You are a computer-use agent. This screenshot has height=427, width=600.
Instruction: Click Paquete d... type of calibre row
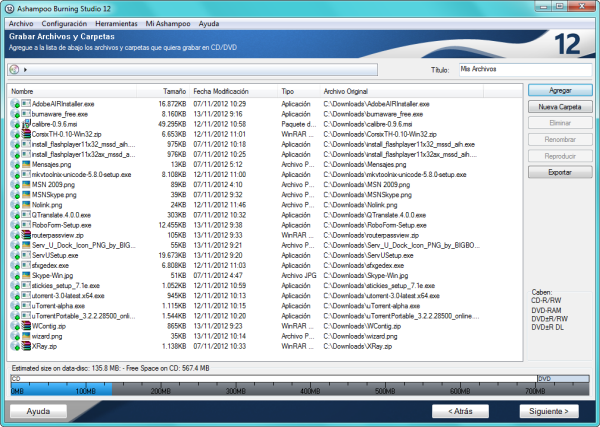coord(299,124)
